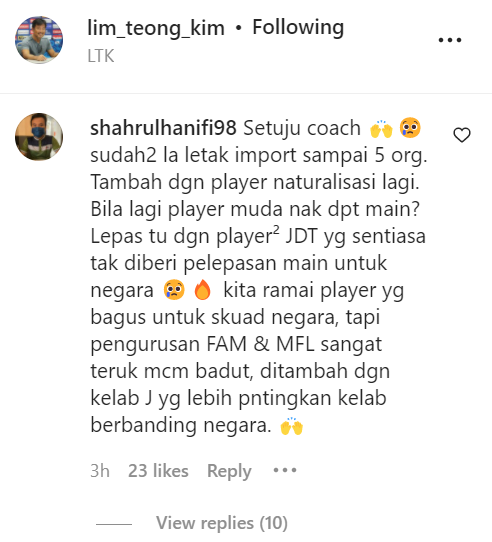492x542 pixels.
Task: Select the LTK location subtitle
Action: pyautogui.click(x=101, y=56)
